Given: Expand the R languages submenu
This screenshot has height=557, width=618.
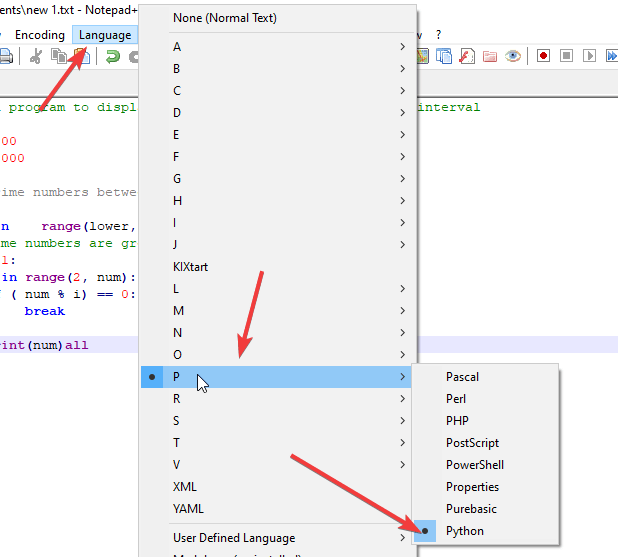Looking at the screenshot, I should 278,399.
